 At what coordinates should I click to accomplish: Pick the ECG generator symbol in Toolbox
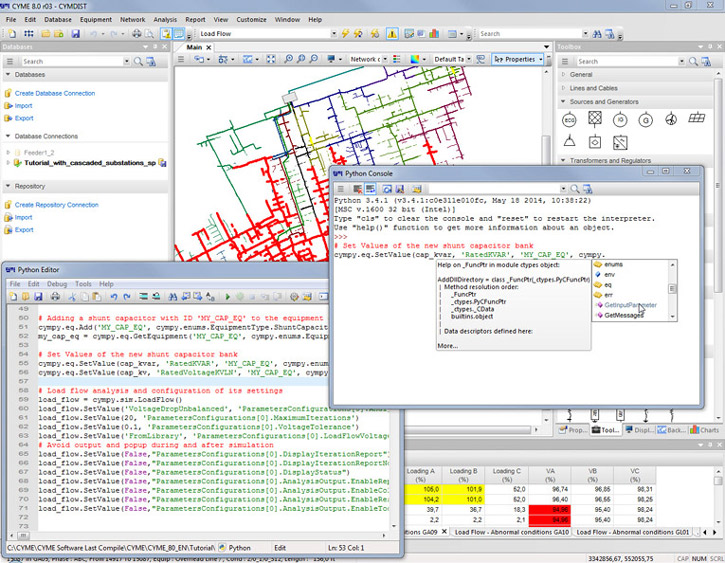pyautogui.click(x=569, y=118)
